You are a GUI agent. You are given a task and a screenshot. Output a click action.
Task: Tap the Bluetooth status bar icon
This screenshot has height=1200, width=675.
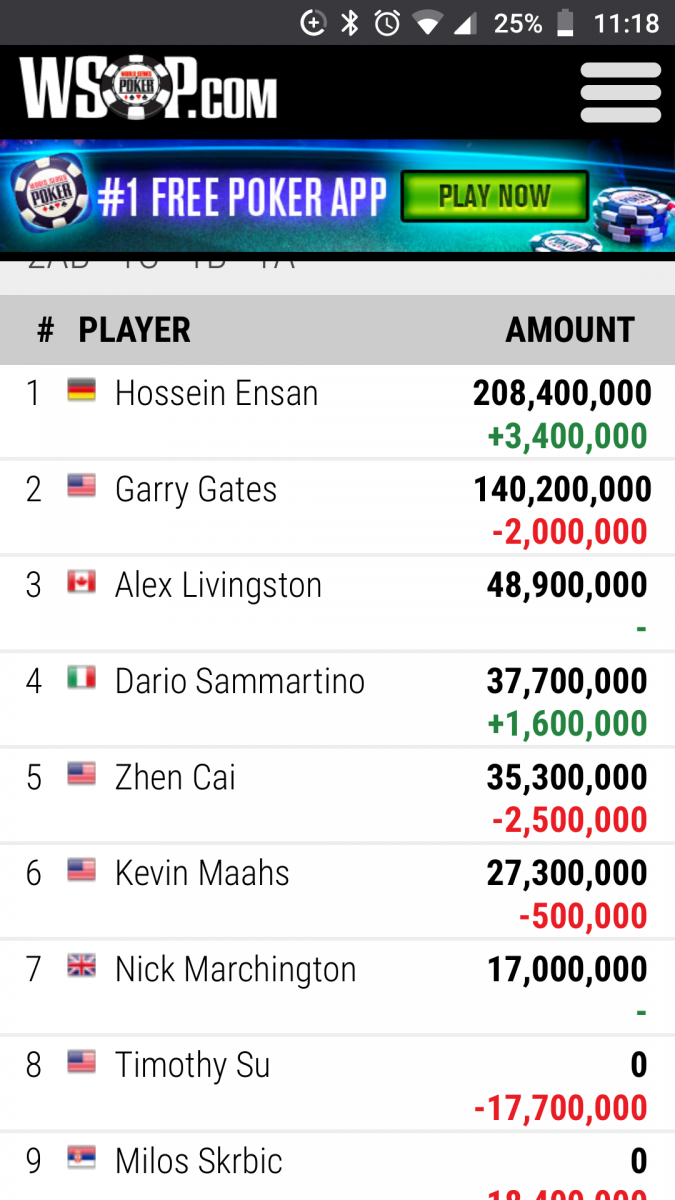(350, 23)
